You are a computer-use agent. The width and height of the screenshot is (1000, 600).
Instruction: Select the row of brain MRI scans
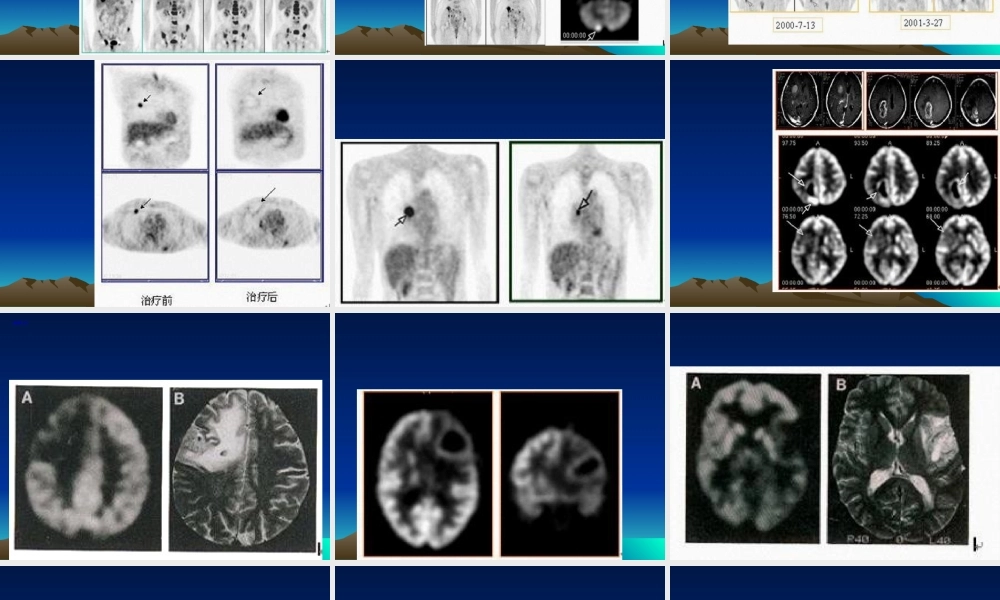tap(885, 100)
